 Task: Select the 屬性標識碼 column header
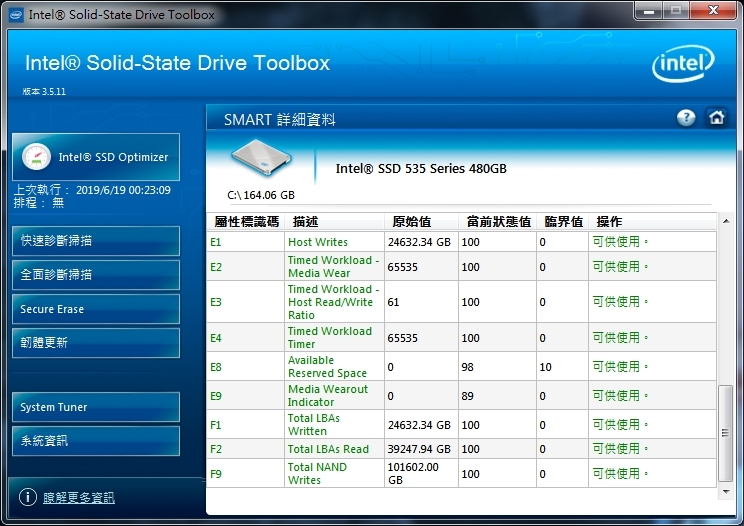(x=246, y=221)
